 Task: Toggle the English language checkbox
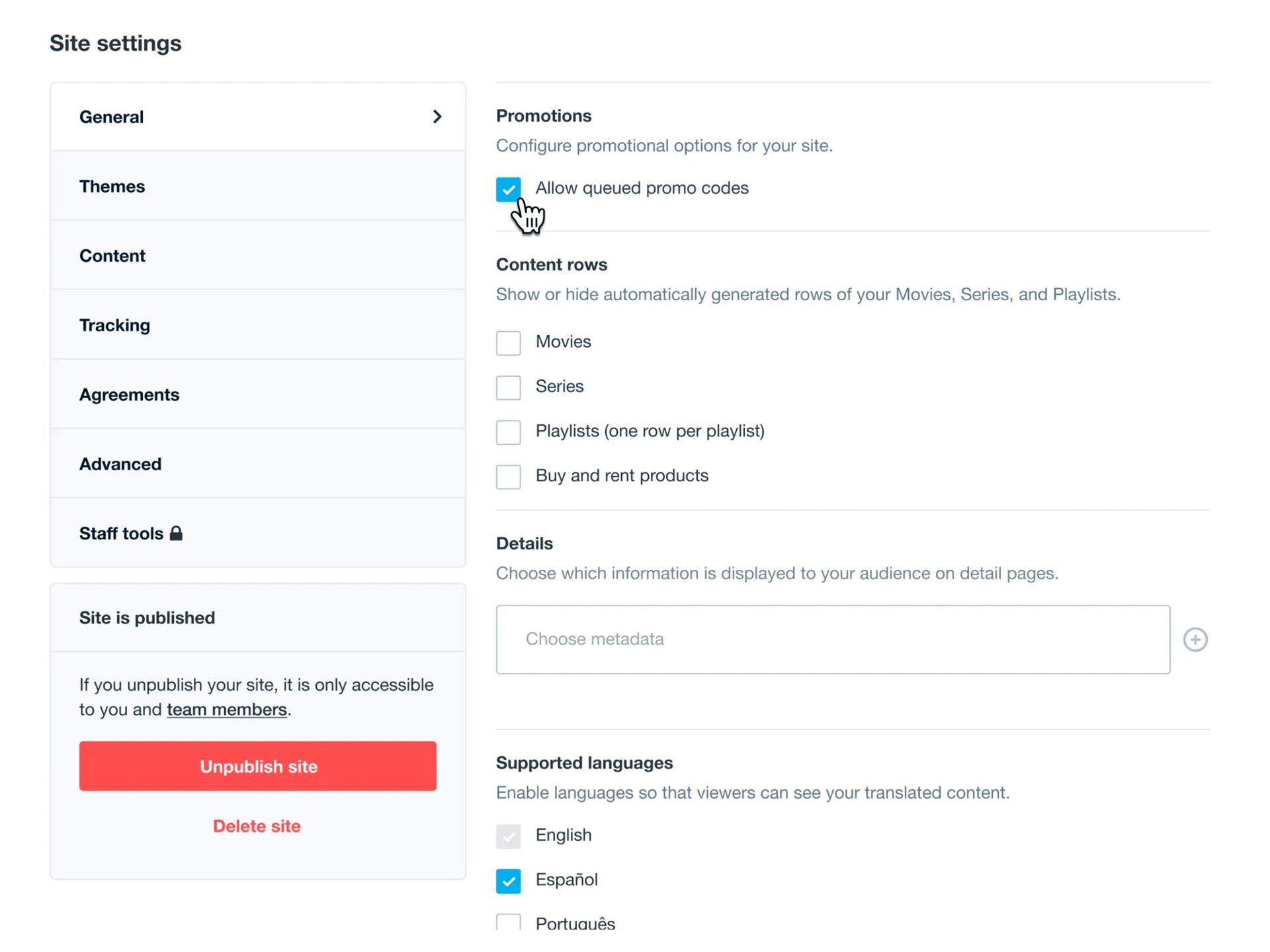[x=508, y=836]
